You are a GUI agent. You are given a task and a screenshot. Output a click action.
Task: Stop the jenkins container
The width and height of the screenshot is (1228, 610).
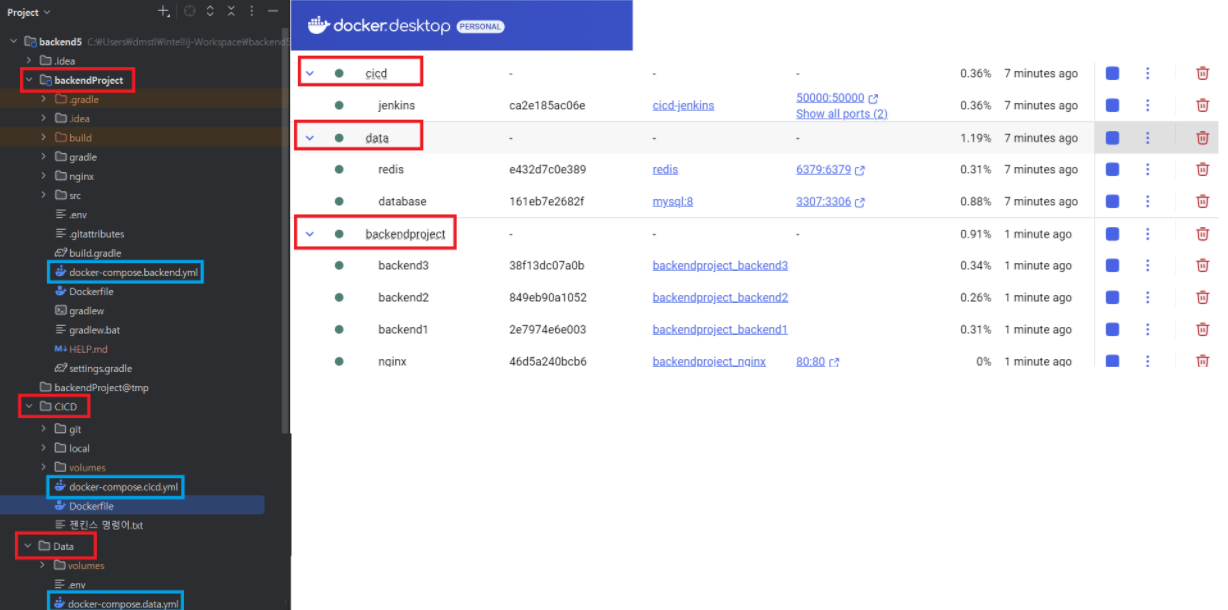click(x=1112, y=105)
